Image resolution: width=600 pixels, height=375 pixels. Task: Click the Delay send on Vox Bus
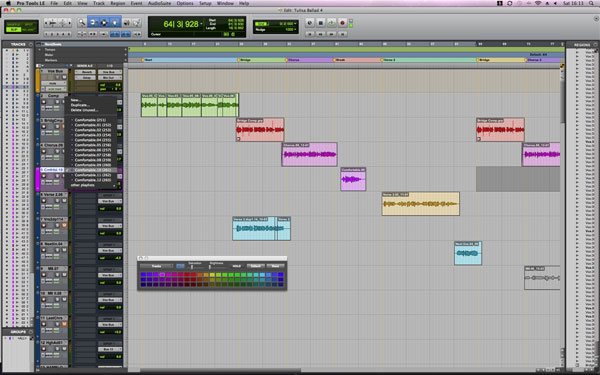pos(86,78)
